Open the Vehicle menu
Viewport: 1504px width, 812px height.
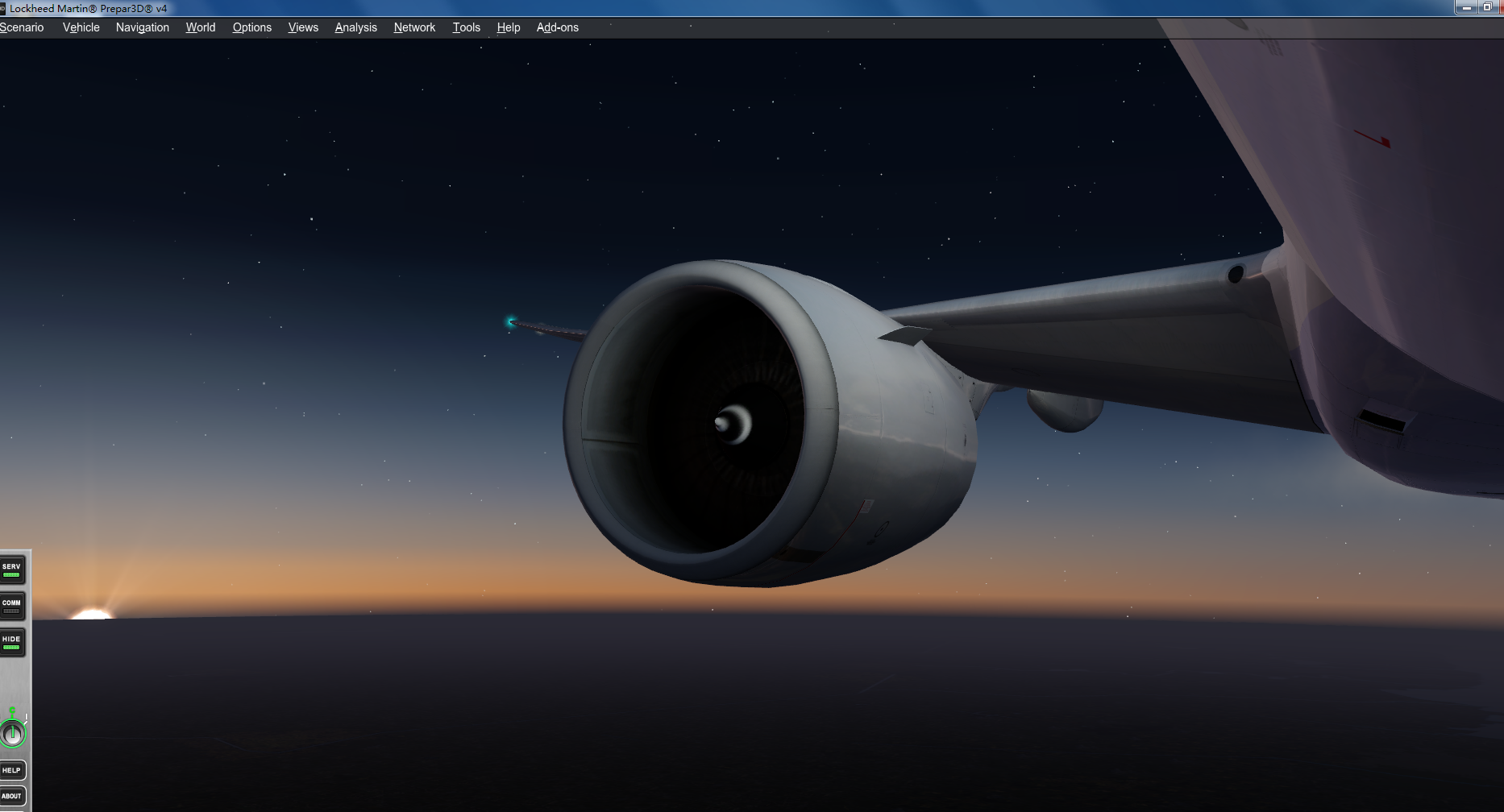point(81,27)
